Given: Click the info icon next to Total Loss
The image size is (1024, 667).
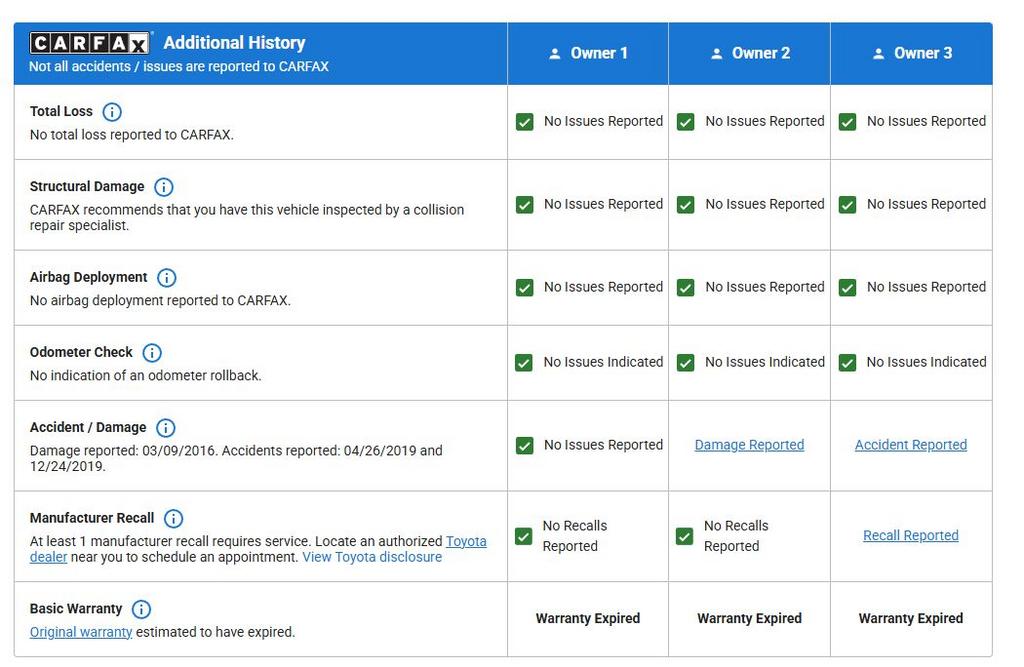Looking at the screenshot, I should point(112,112).
